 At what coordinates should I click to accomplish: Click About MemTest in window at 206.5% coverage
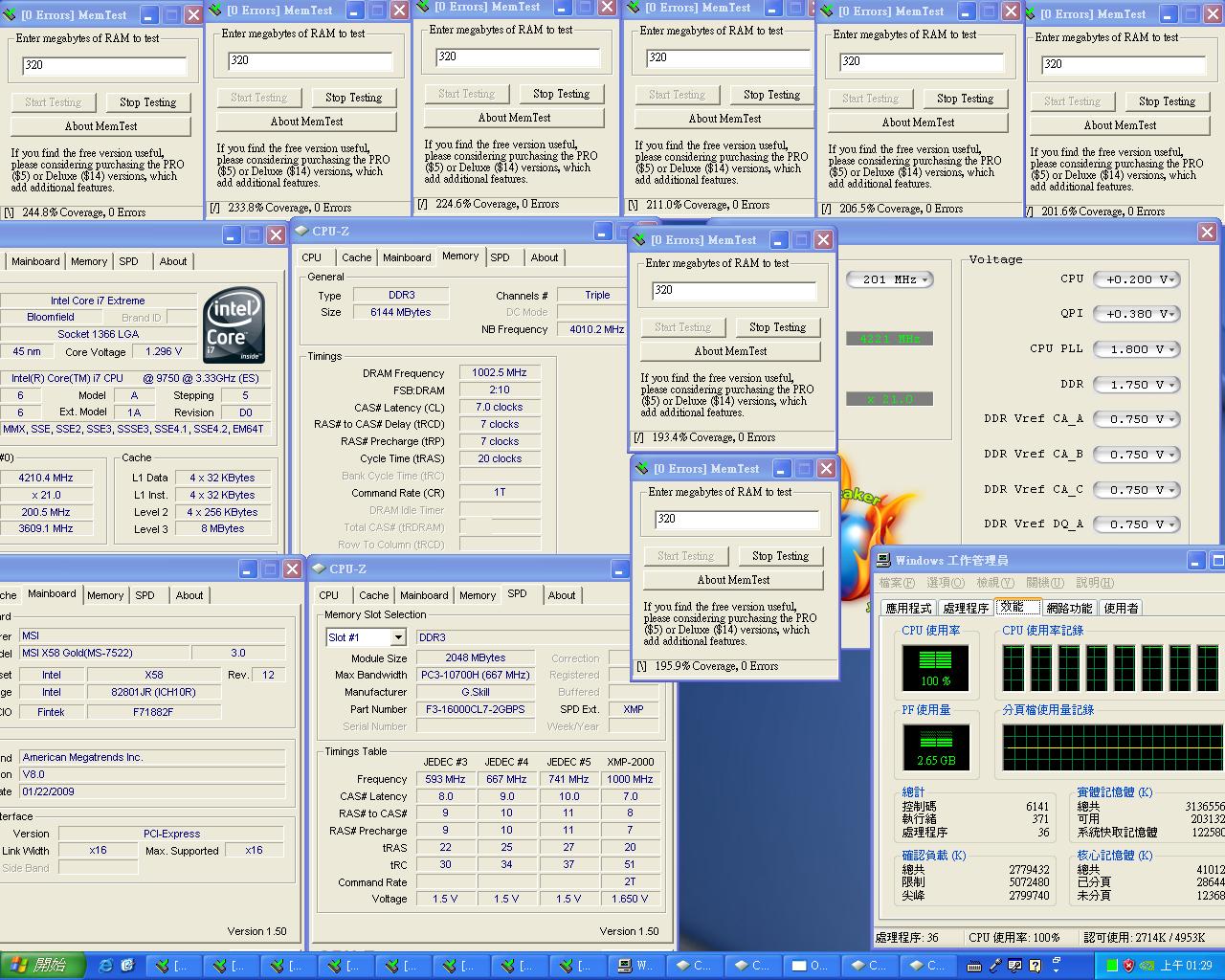tap(918, 122)
